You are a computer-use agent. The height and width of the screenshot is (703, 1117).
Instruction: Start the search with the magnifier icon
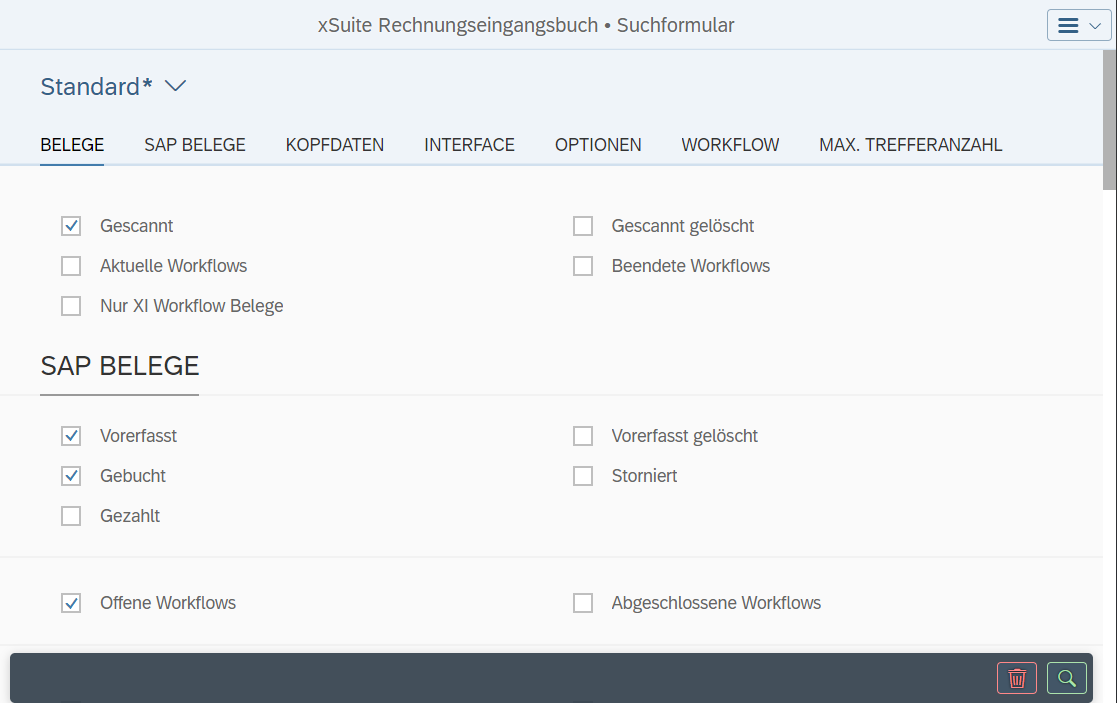pyautogui.click(x=1066, y=677)
